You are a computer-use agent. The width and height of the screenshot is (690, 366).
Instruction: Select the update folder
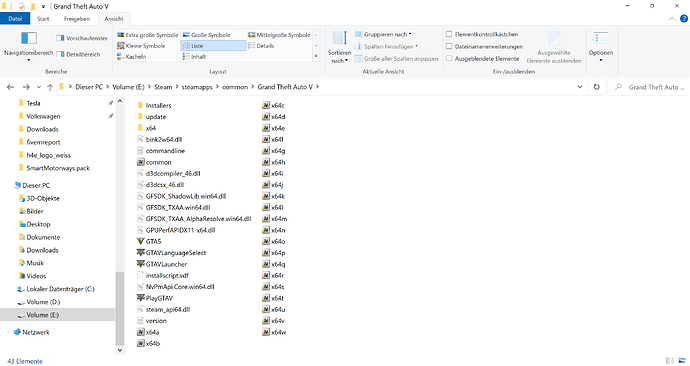(x=156, y=117)
